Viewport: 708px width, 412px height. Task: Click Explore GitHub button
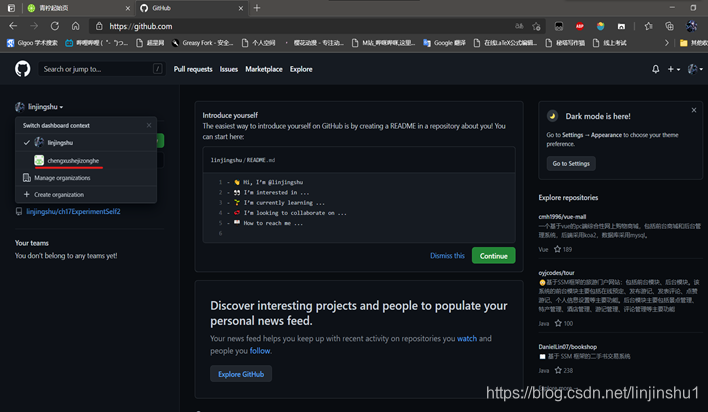coord(241,374)
